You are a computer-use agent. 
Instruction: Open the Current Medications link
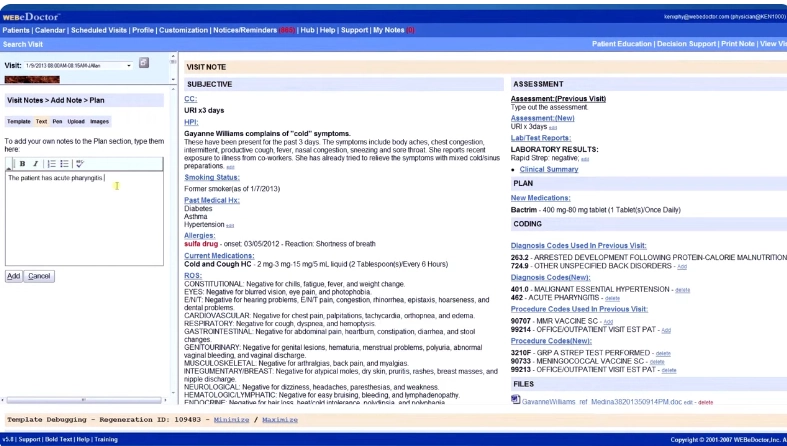(219, 255)
